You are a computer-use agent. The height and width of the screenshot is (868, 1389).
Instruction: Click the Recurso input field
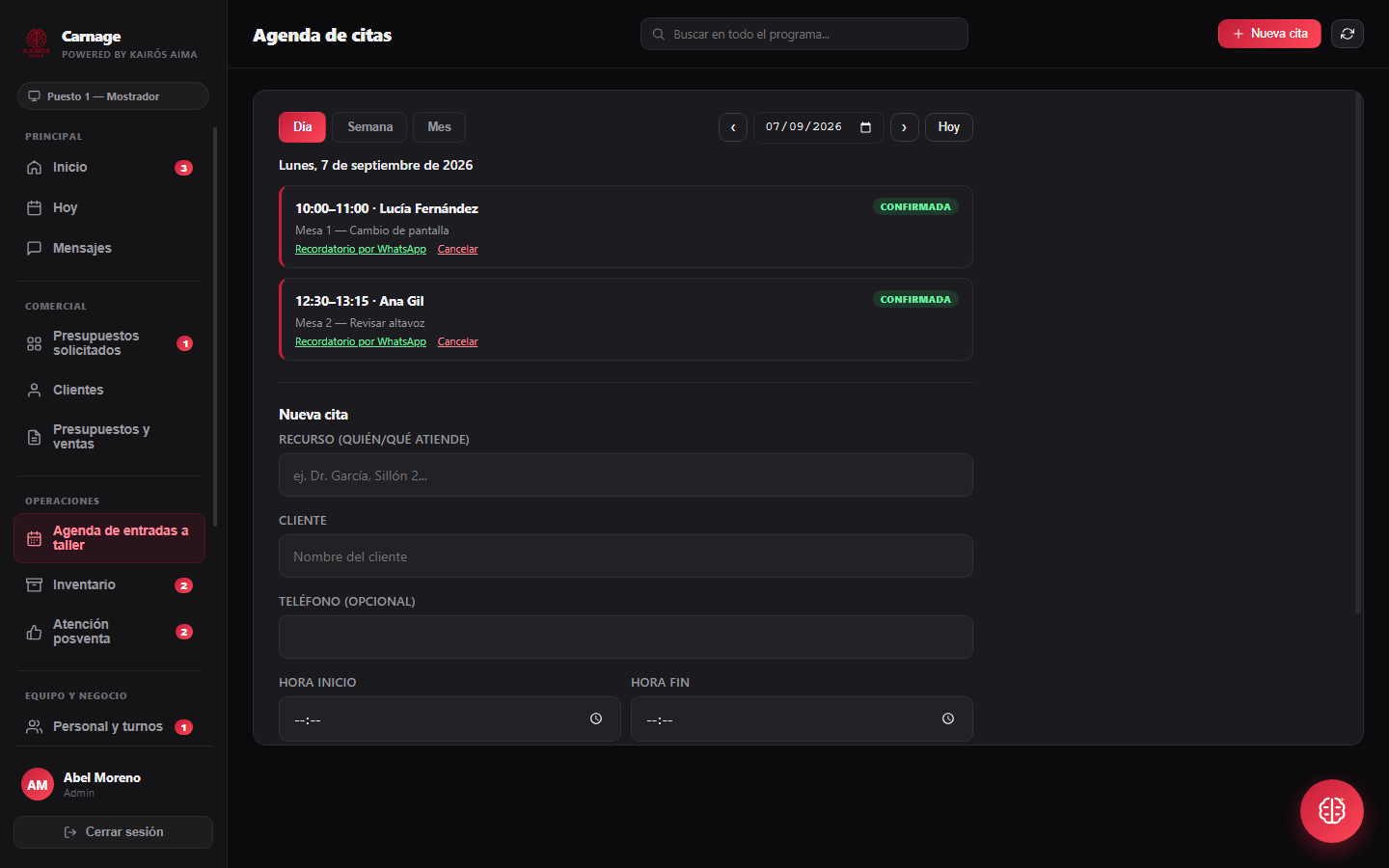pyautogui.click(x=626, y=475)
